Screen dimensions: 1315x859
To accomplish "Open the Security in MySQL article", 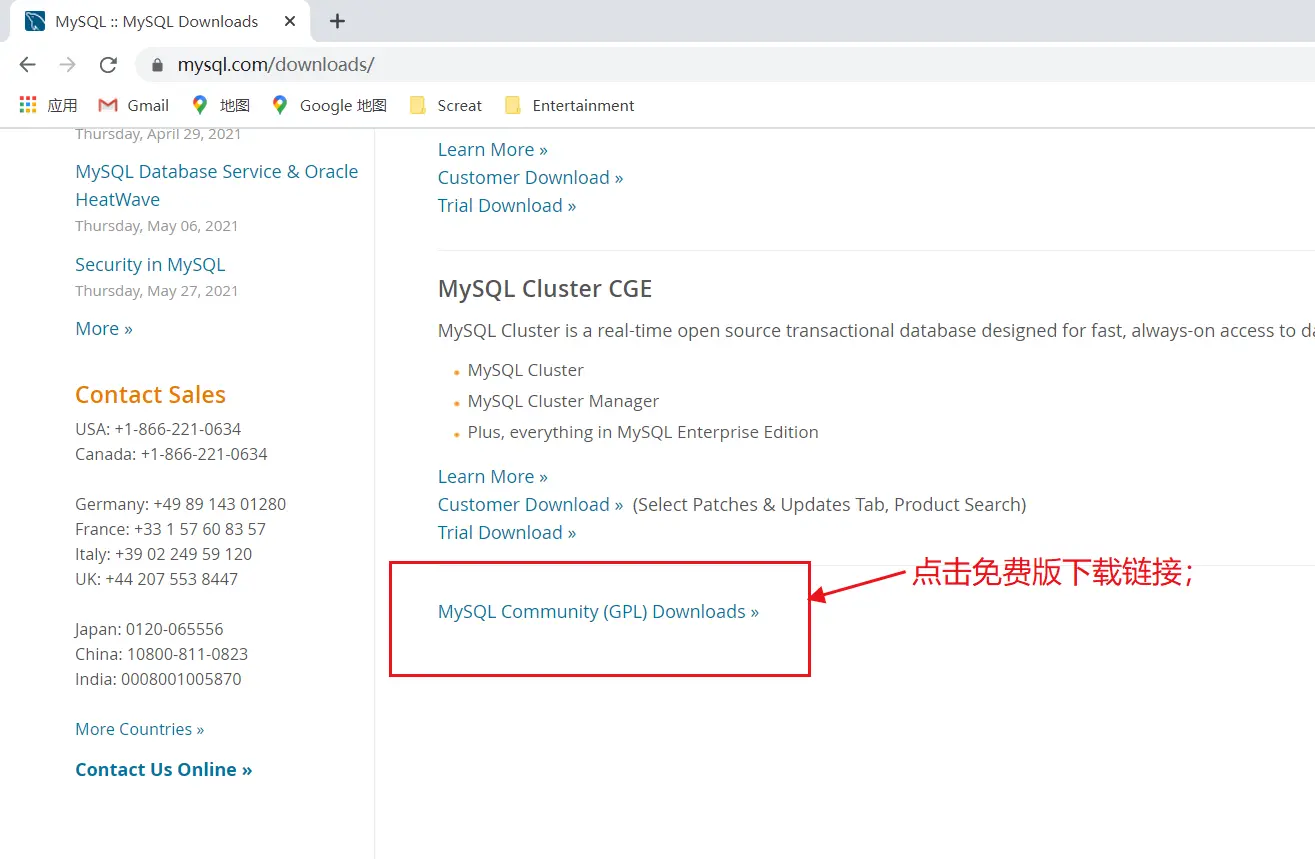I will pyautogui.click(x=150, y=264).
